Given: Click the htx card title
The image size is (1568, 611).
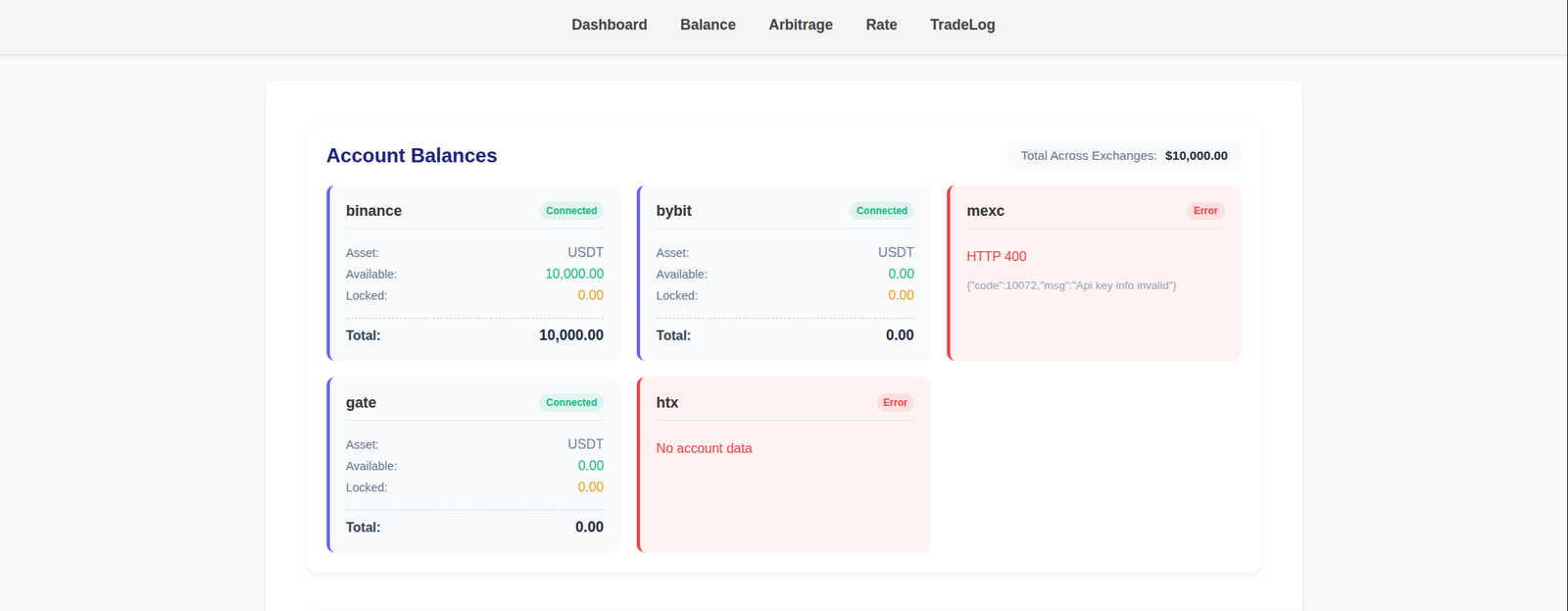Looking at the screenshot, I should [x=667, y=403].
